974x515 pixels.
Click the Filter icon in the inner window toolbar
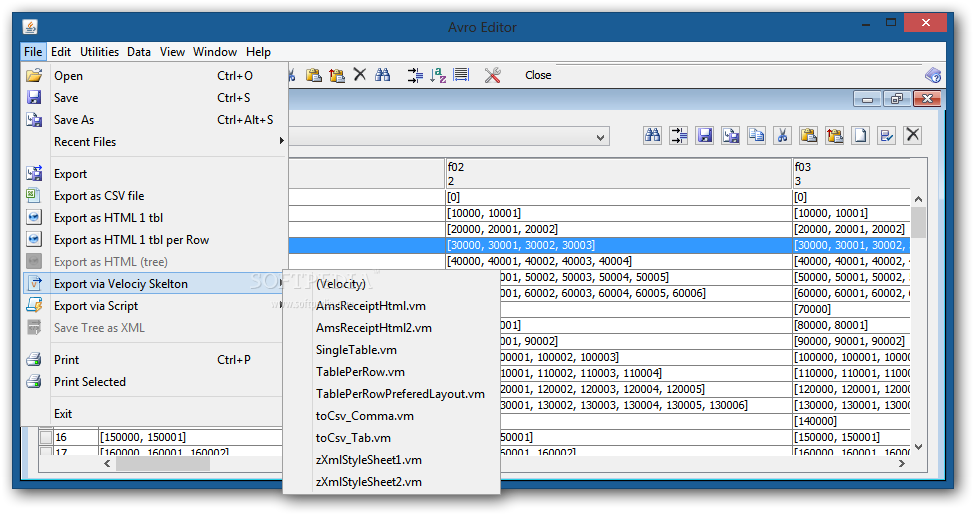(678, 135)
